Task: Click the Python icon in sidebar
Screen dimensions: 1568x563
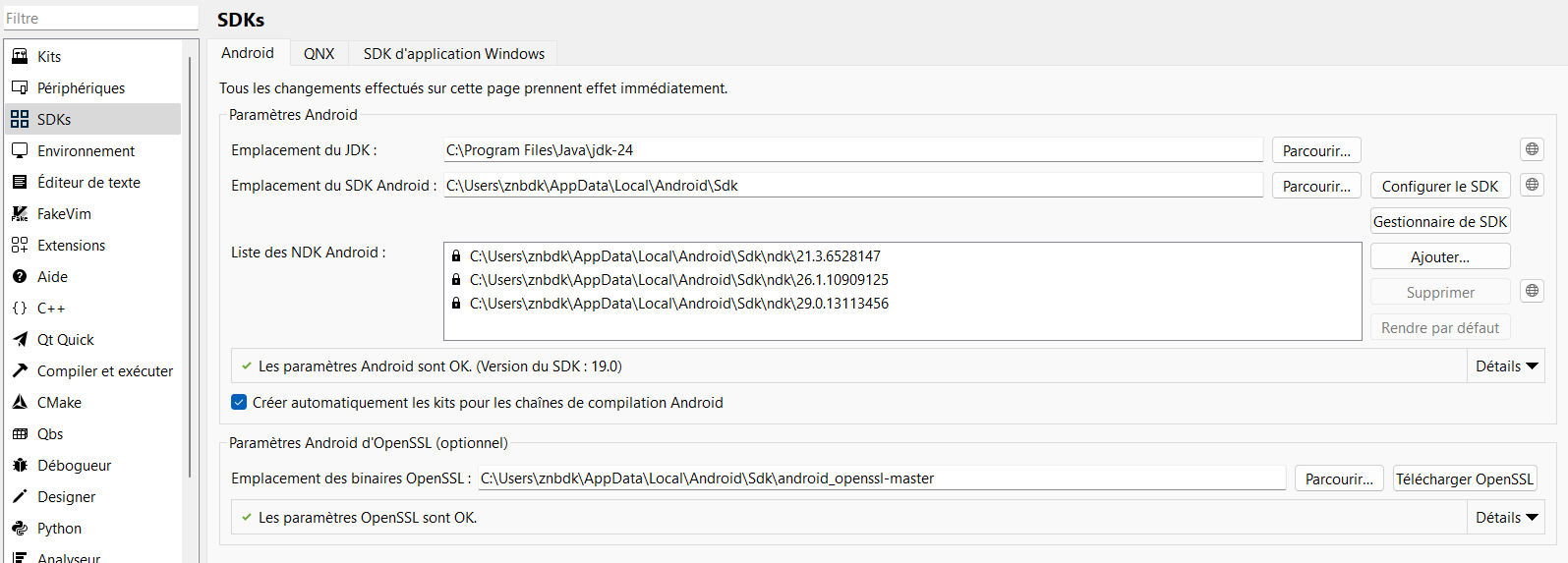Action: 20,528
